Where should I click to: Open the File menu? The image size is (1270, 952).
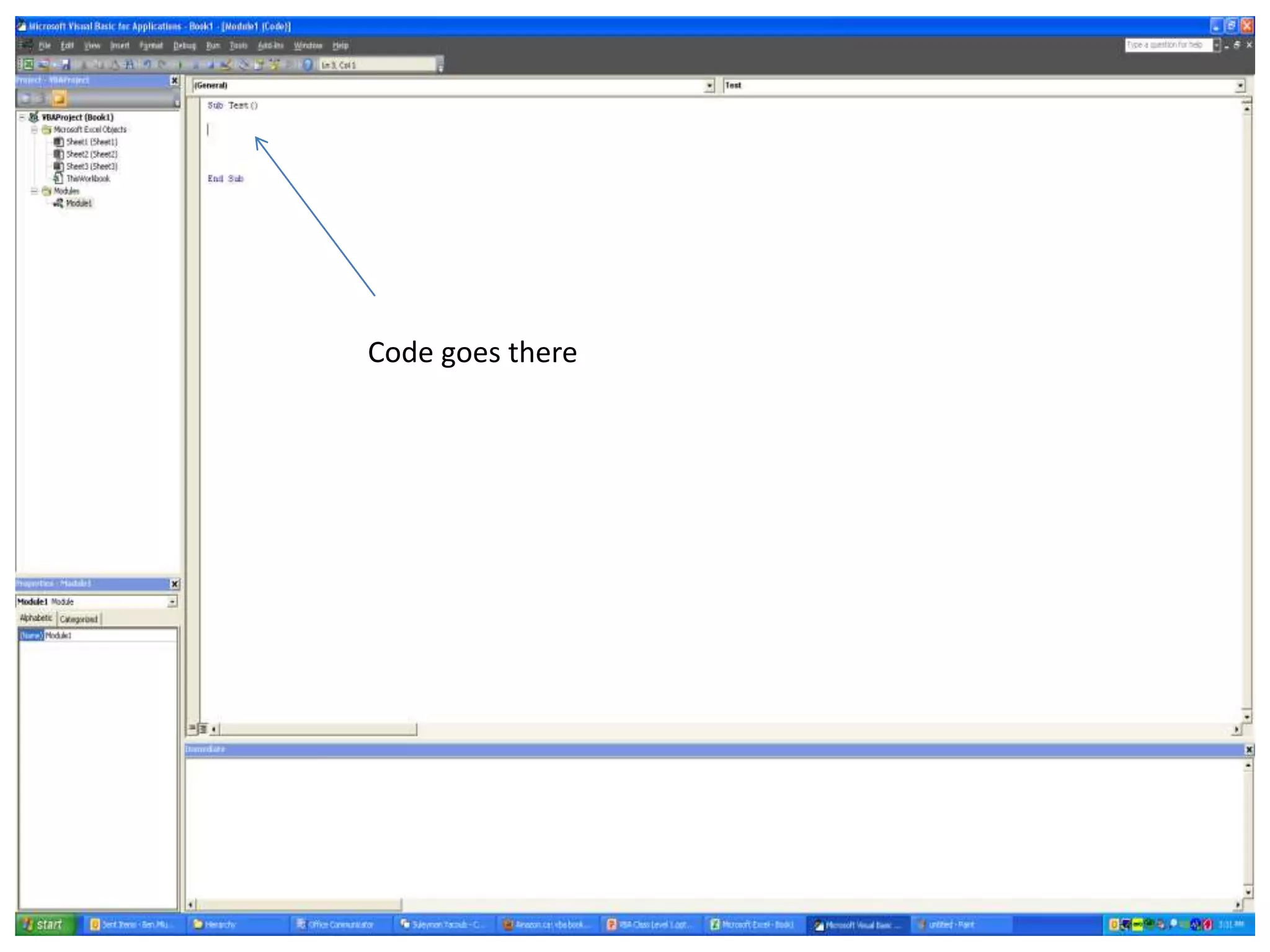(45, 45)
